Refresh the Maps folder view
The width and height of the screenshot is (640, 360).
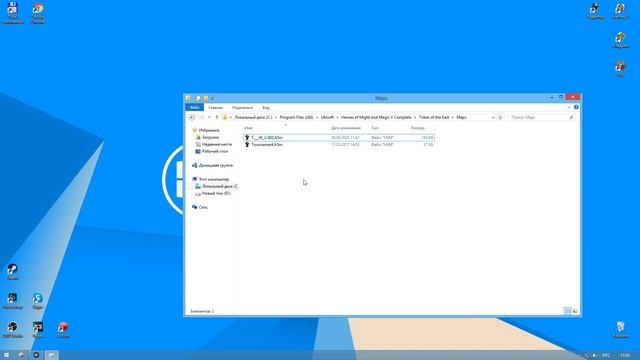click(500, 118)
